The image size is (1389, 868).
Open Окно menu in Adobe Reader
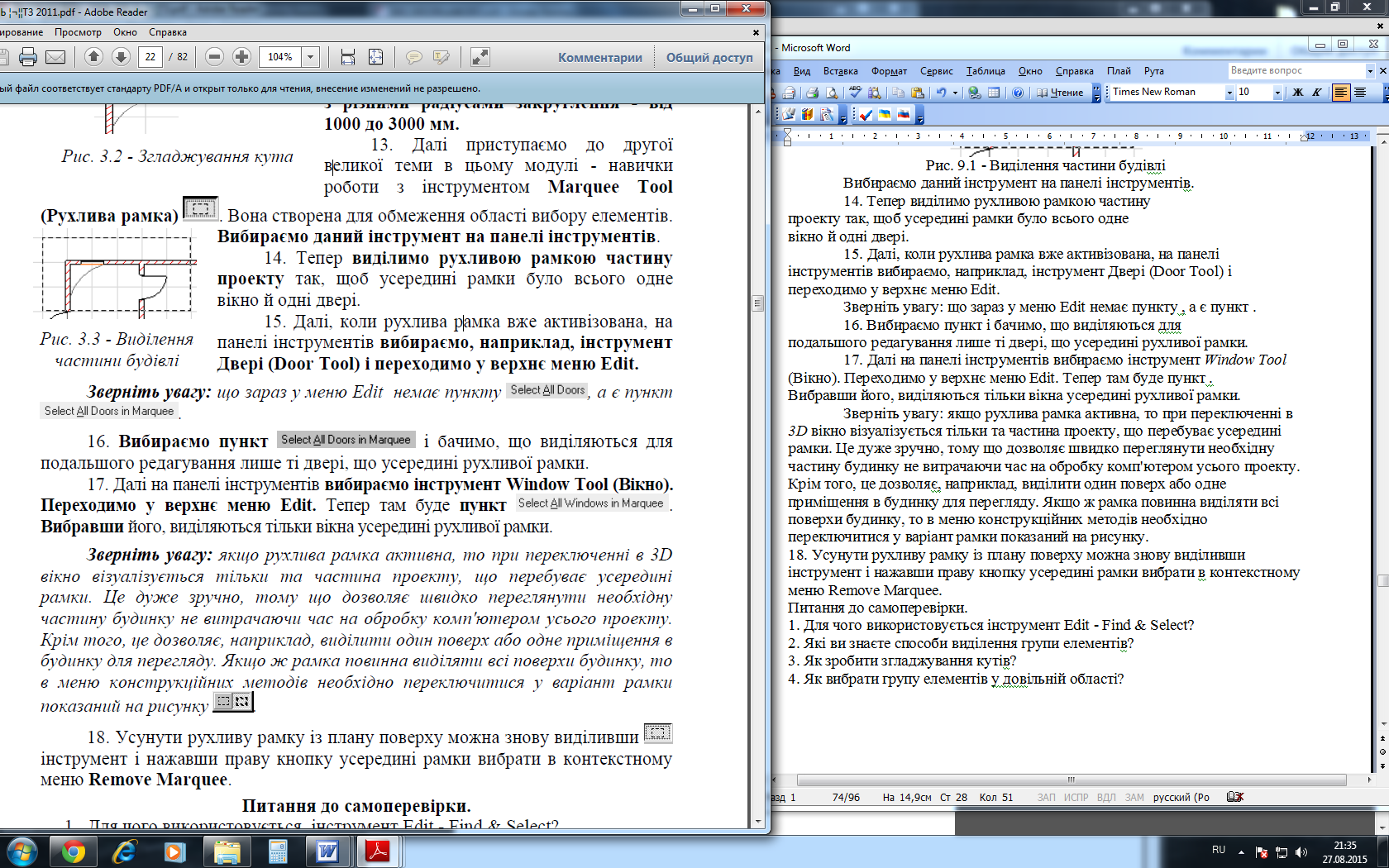[x=126, y=32]
